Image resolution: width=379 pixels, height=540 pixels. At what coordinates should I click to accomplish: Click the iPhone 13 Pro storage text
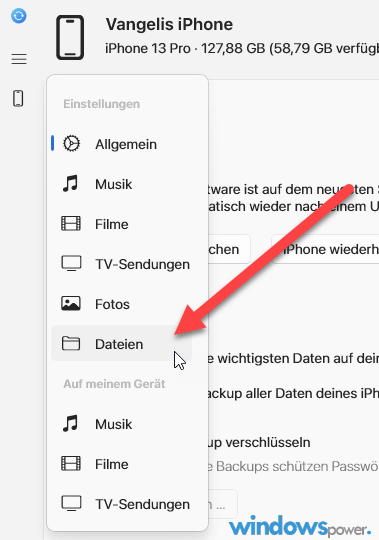[x=242, y=49]
